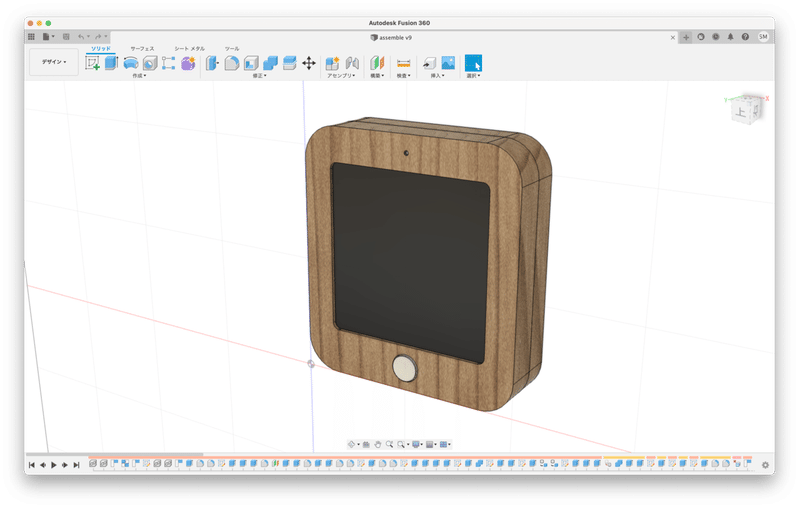Select the Revolve tool
Screen dimensions: 800x508
click(x=131, y=63)
